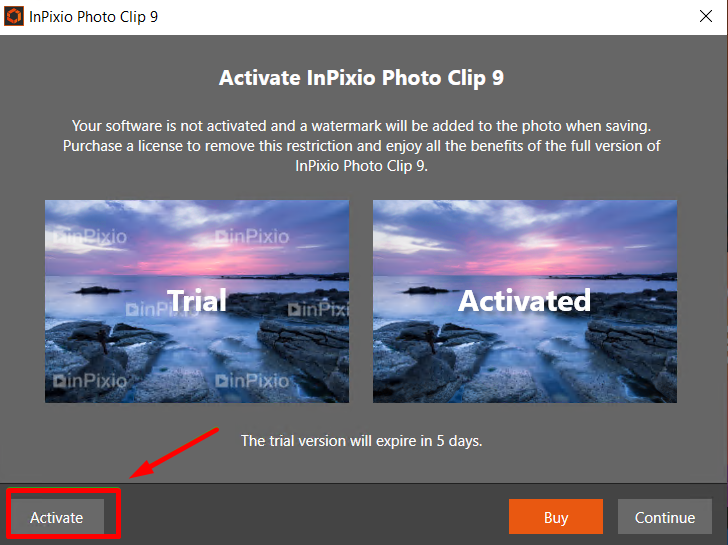Viewport: 728px width, 545px height.
Task: Click the "InPixio Photo Clip 9" window title
Action: [x=93, y=17]
